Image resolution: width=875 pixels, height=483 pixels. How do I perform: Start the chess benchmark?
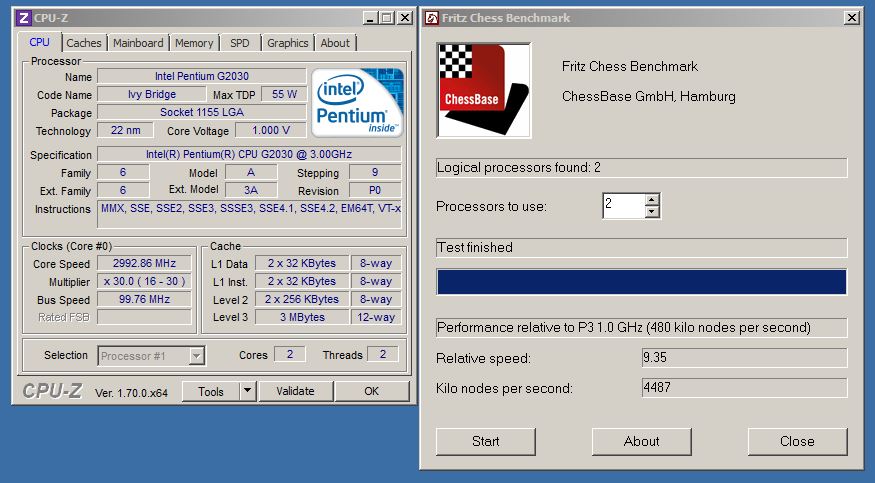click(x=485, y=441)
